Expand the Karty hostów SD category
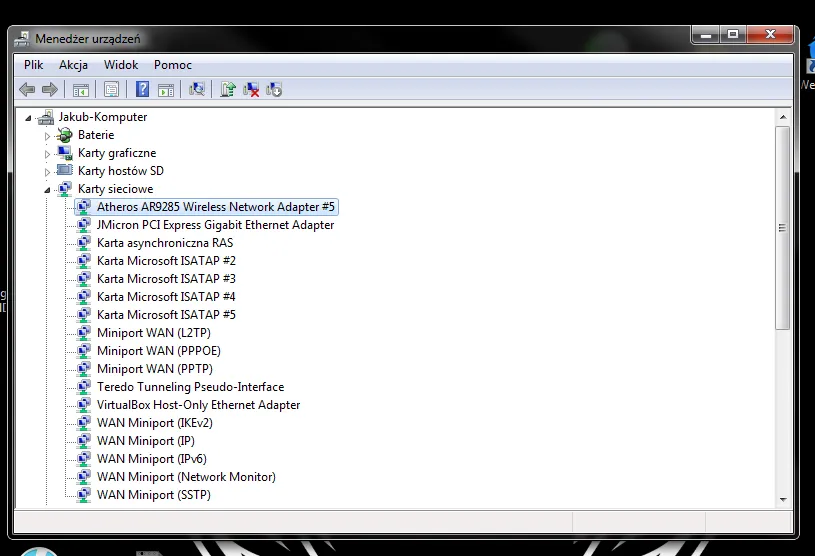Viewport: 815px width, 556px height. (x=47, y=172)
